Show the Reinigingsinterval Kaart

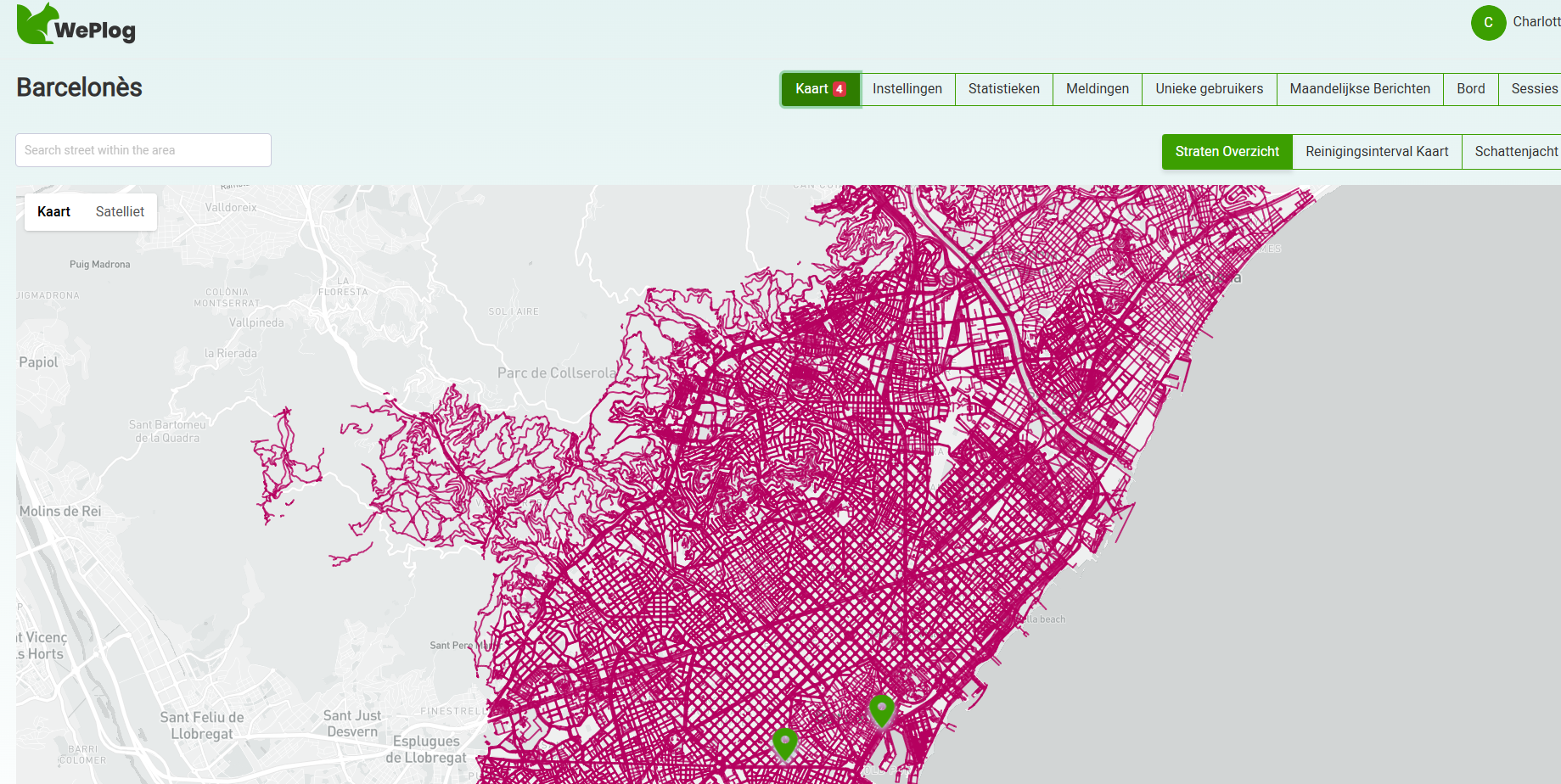tap(1376, 152)
